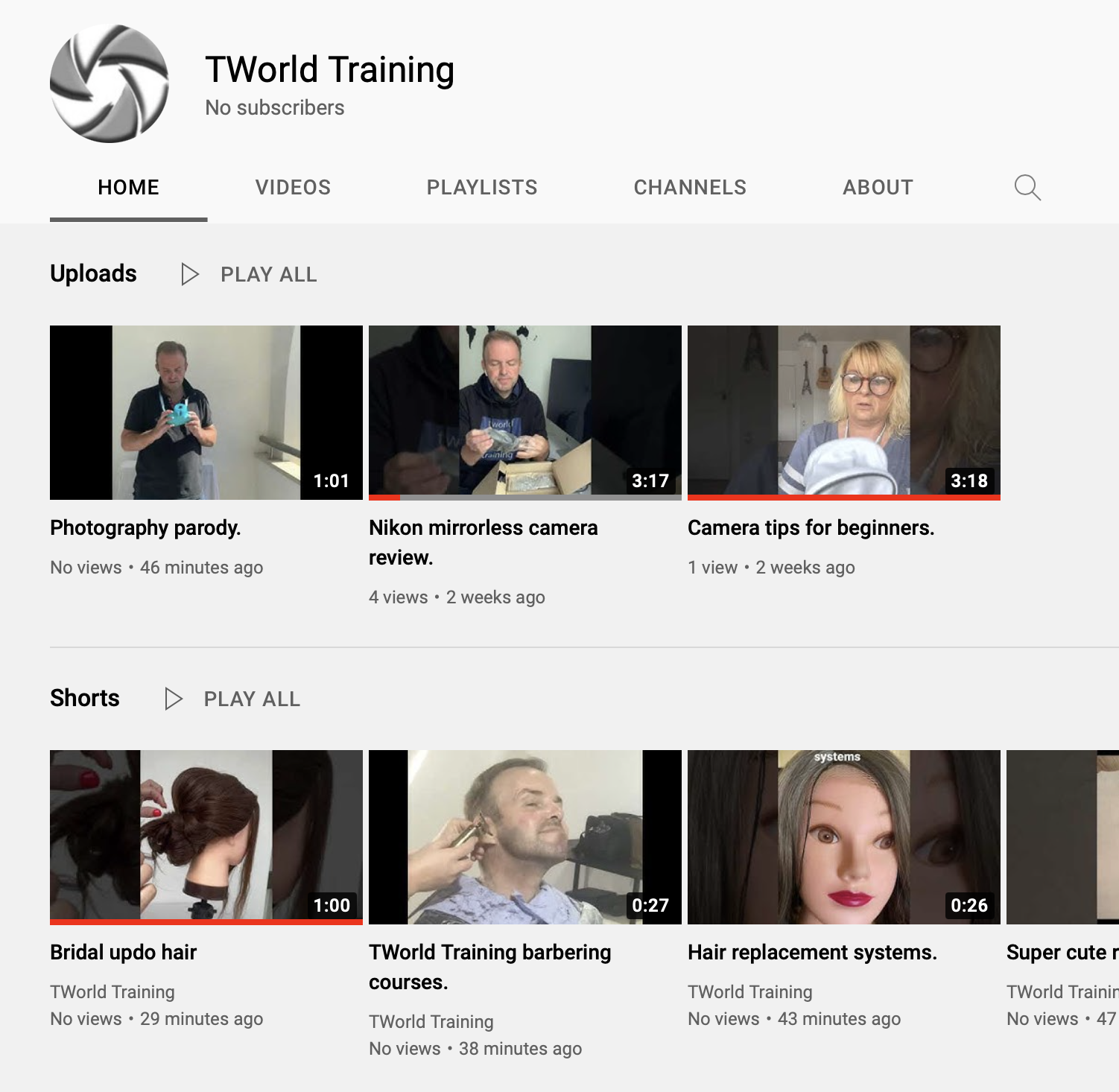
Task: Click PLAY ALL for Uploads
Action: tap(269, 275)
